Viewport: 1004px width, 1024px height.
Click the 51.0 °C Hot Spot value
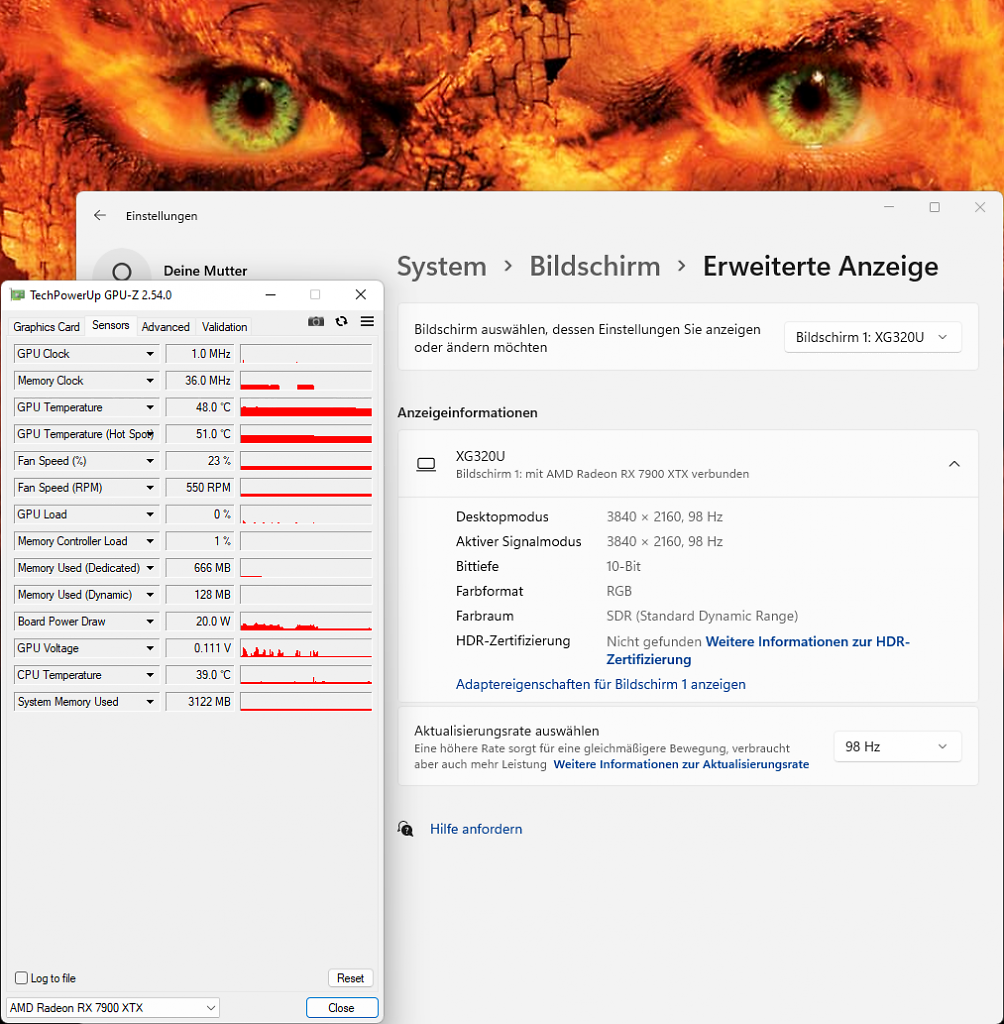tap(200, 434)
